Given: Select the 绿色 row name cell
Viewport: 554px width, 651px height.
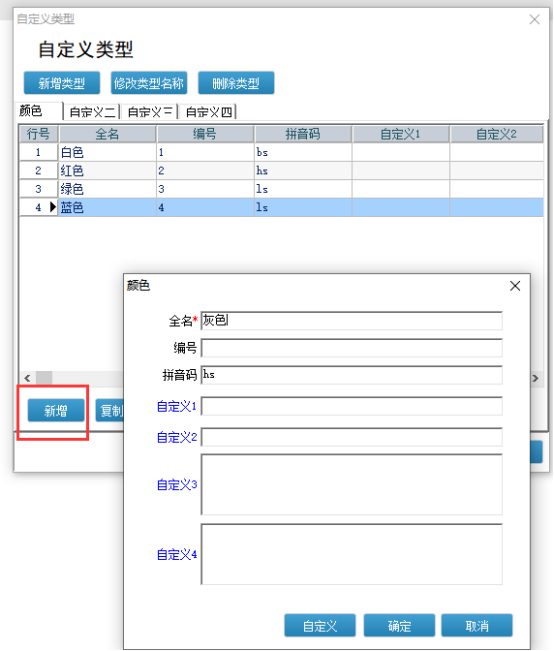Looking at the screenshot, I should pyautogui.click(x=107, y=189).
